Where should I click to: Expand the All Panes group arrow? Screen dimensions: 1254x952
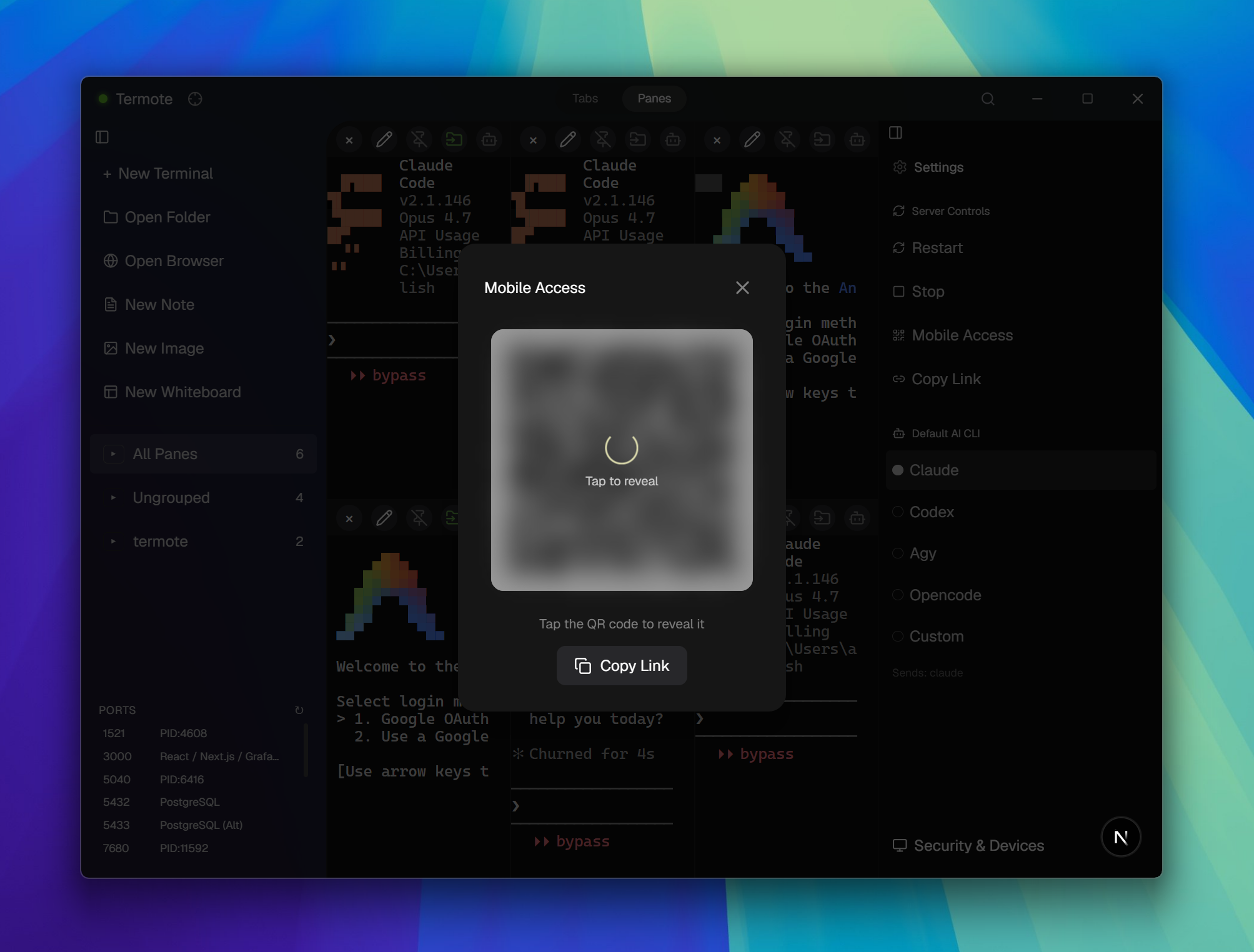coord(113,454)
